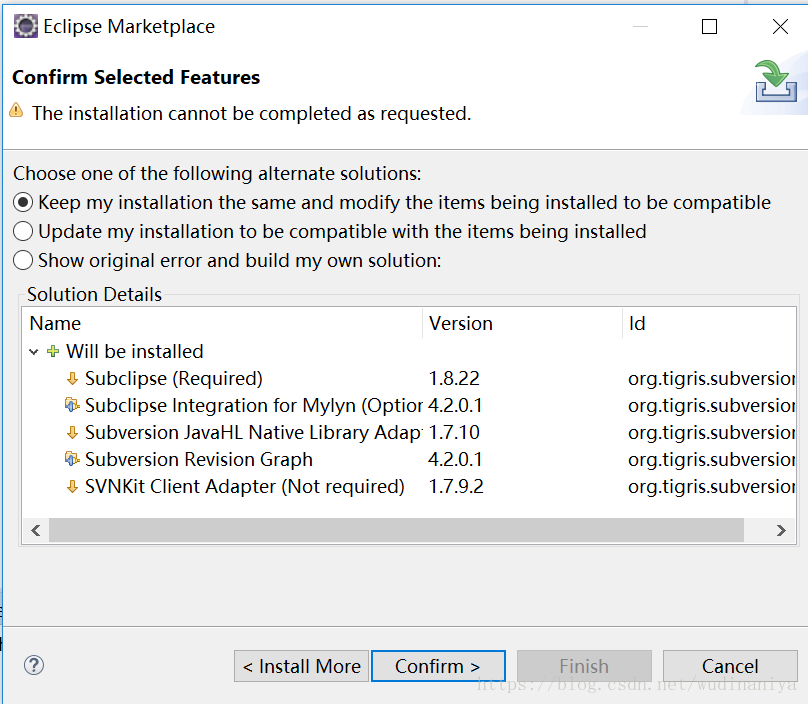
Task: Click version 1.7.10 cell
Action: pos(454,432)
